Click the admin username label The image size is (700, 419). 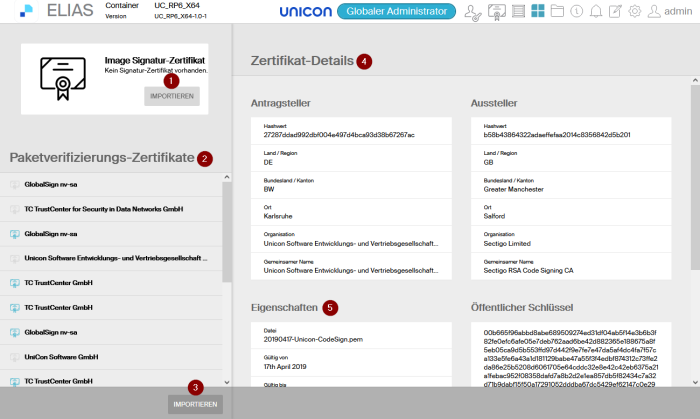tap(678, 11)
